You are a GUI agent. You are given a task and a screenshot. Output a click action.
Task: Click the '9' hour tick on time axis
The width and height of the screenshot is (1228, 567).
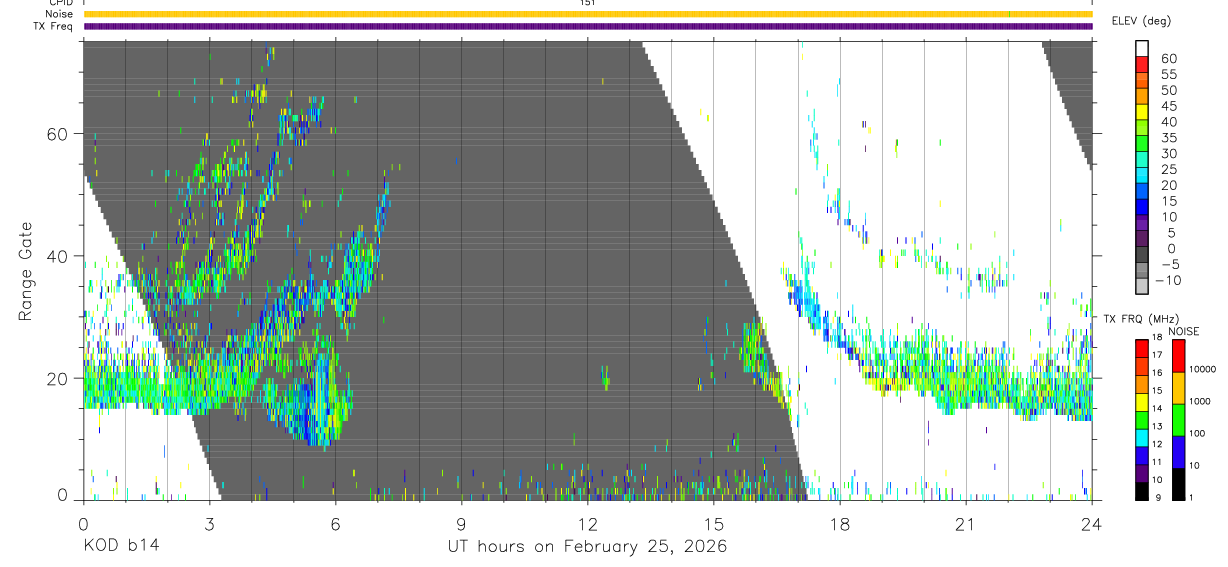[x=462, y=524]
